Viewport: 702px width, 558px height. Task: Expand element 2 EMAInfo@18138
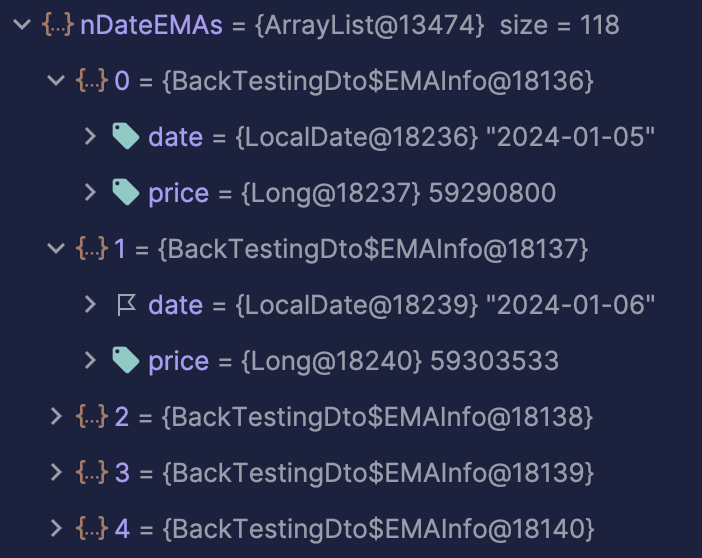coord(56,416)
